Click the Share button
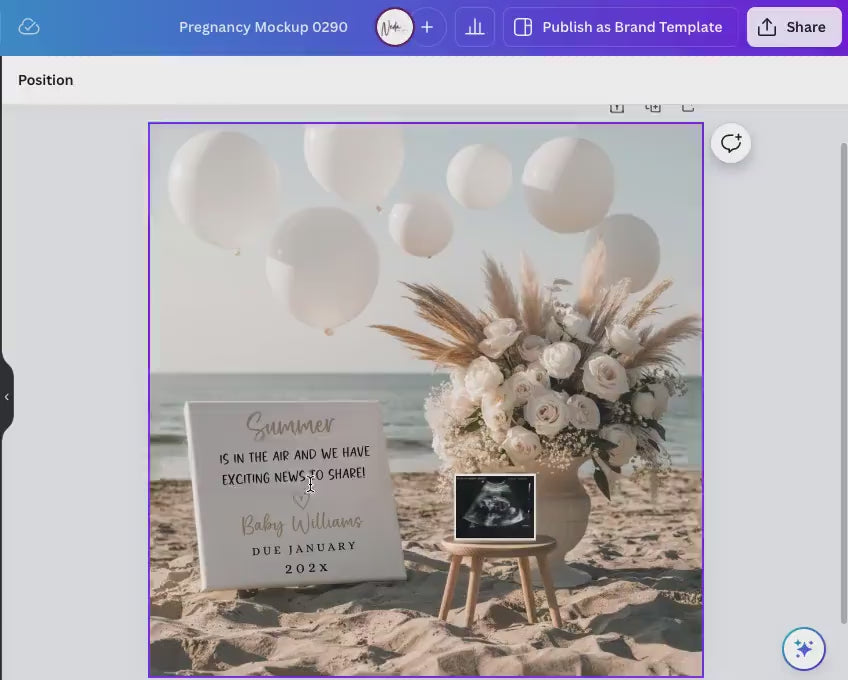The image size is (848, 680). click(793, 27)
